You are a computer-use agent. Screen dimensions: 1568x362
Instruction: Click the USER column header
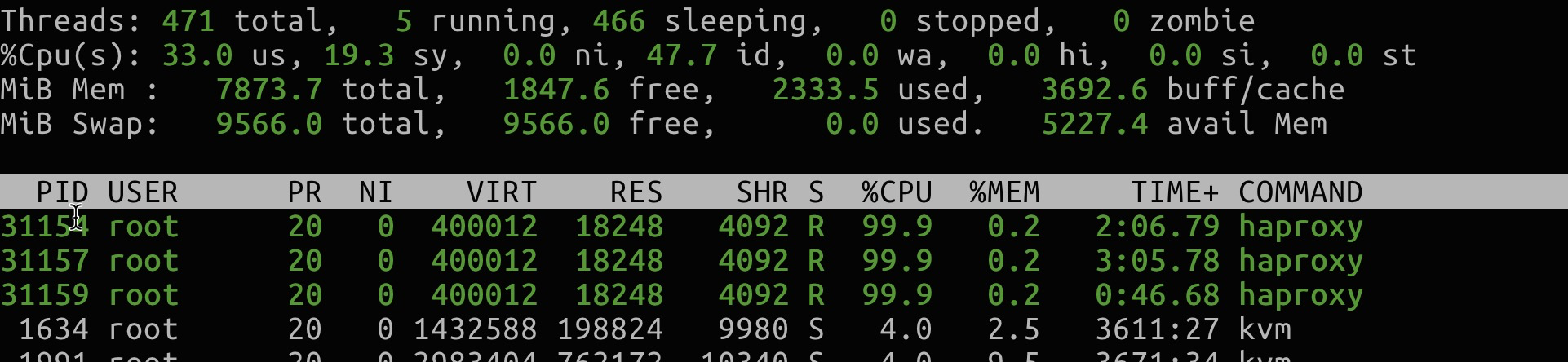143,192
